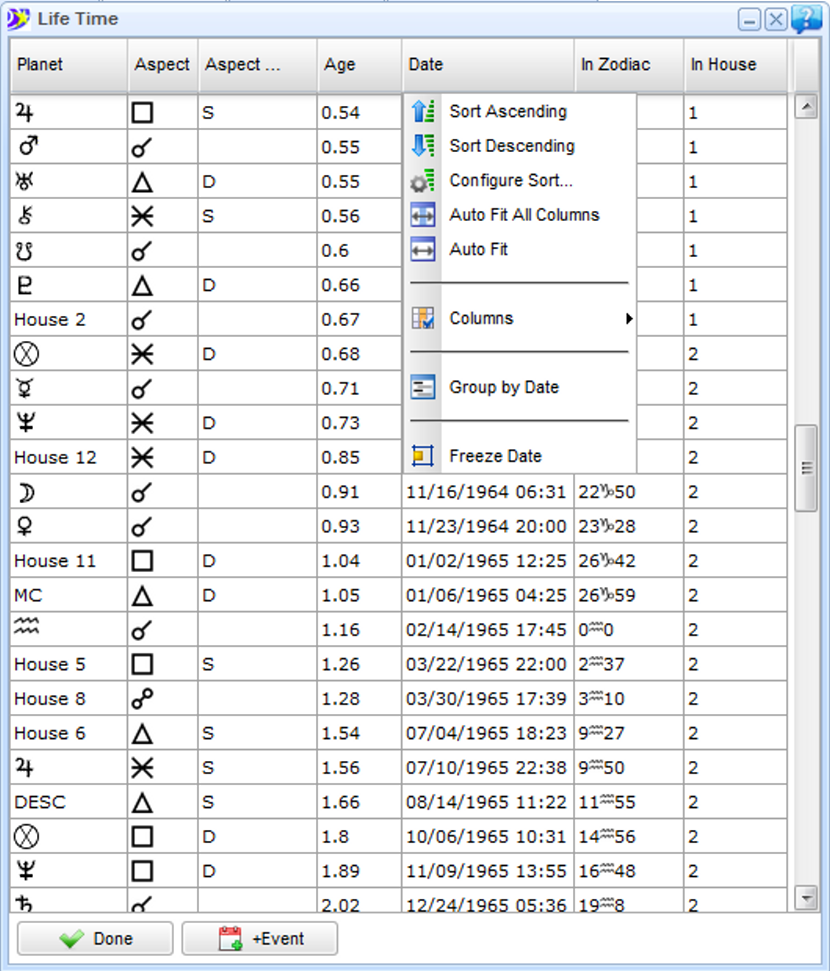
Task: Select Freeze Date menu entry
Action: (495, 457)
